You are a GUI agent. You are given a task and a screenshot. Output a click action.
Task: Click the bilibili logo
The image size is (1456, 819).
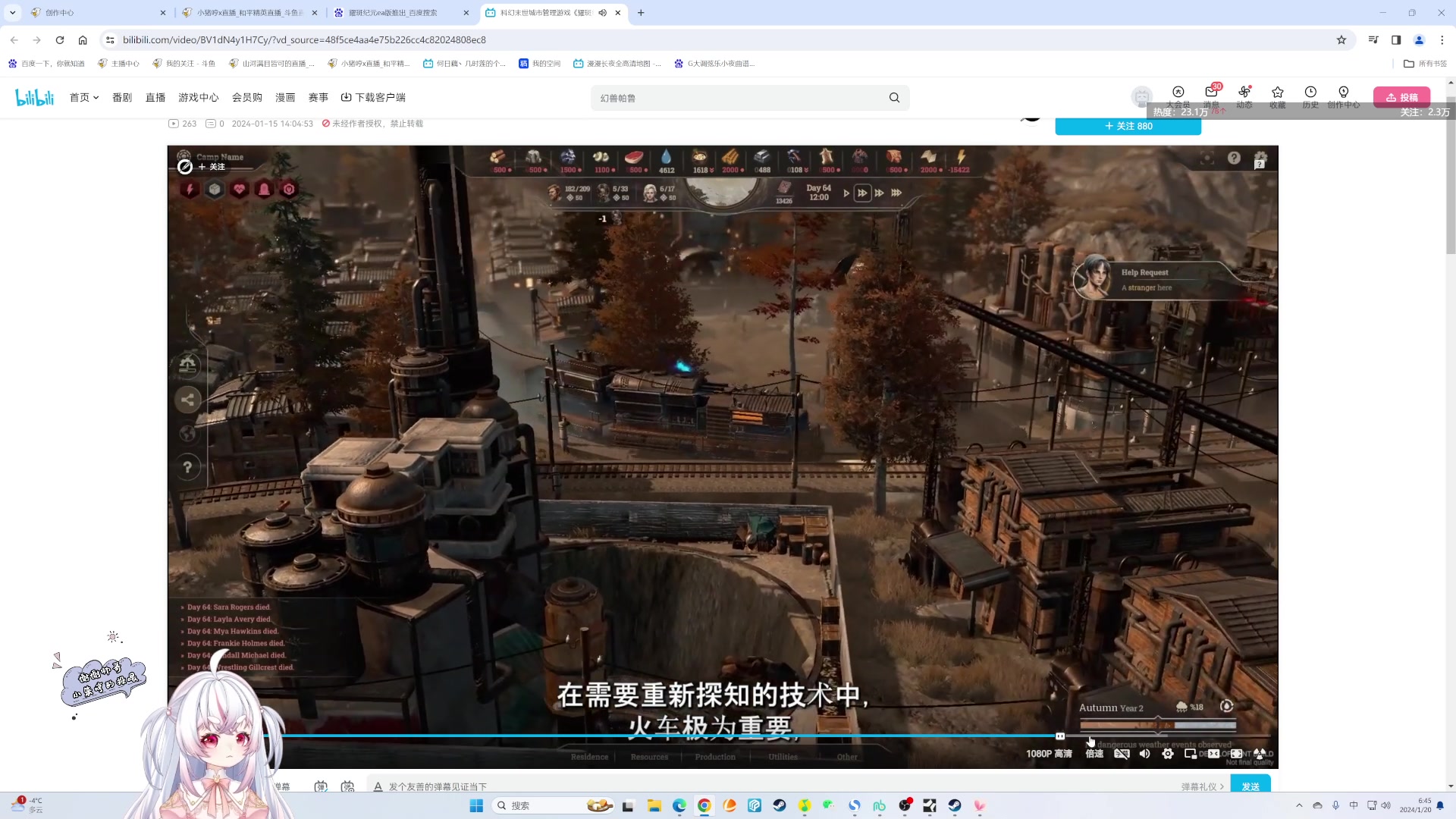[35, 97]
